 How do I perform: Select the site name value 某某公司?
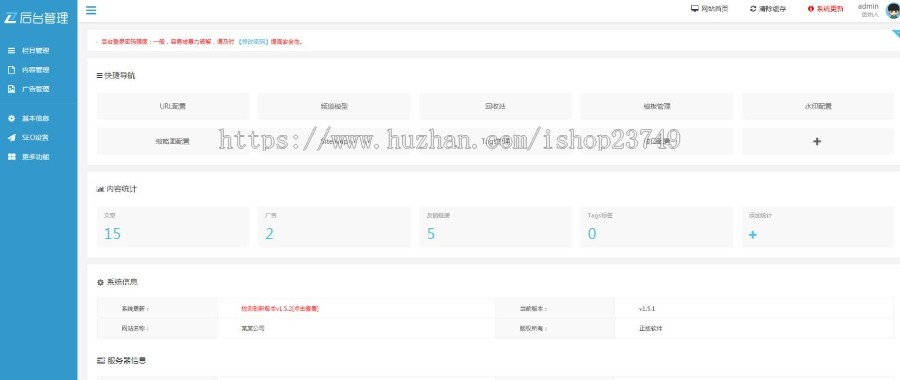[x=253, y=329]
